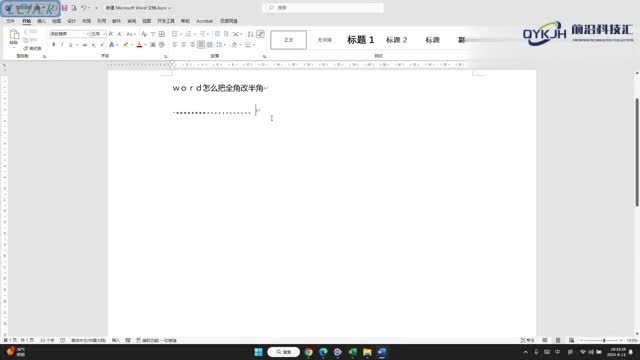Apply the 标题 2 heading style
The width and height of the screenshot is (640, 360).
click(396, 40)
